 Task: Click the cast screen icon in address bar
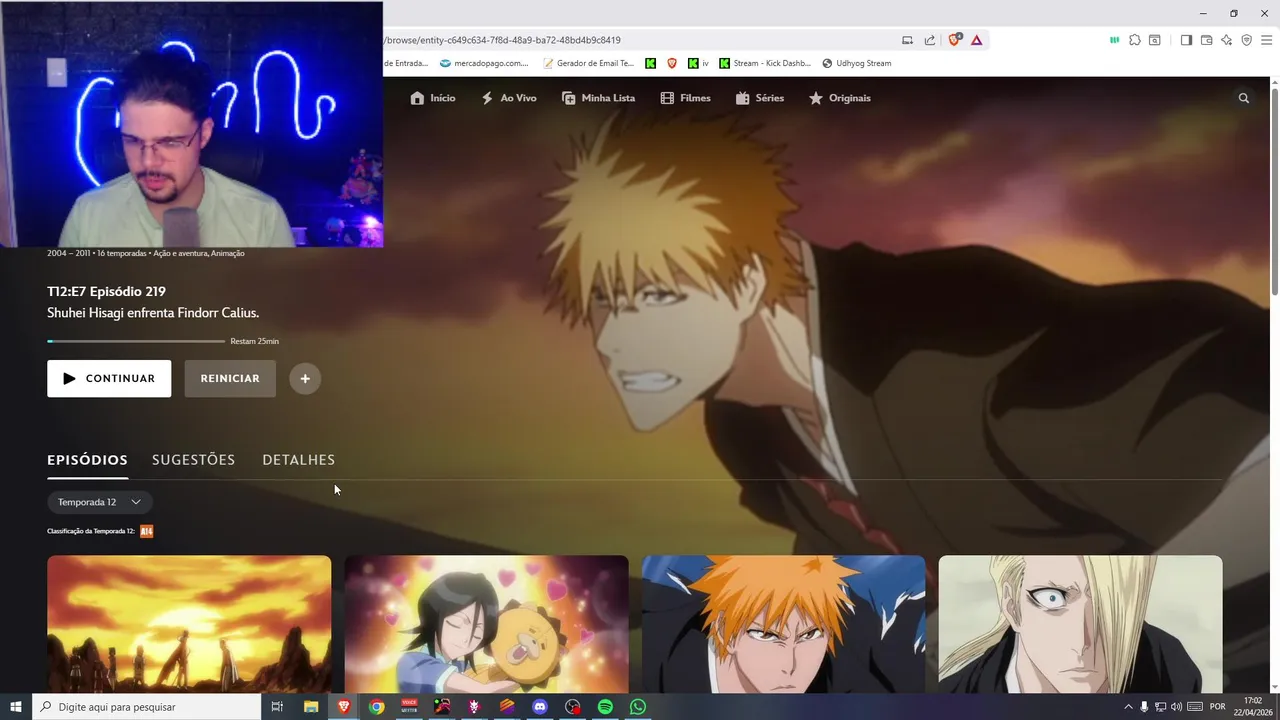point(907,40)
